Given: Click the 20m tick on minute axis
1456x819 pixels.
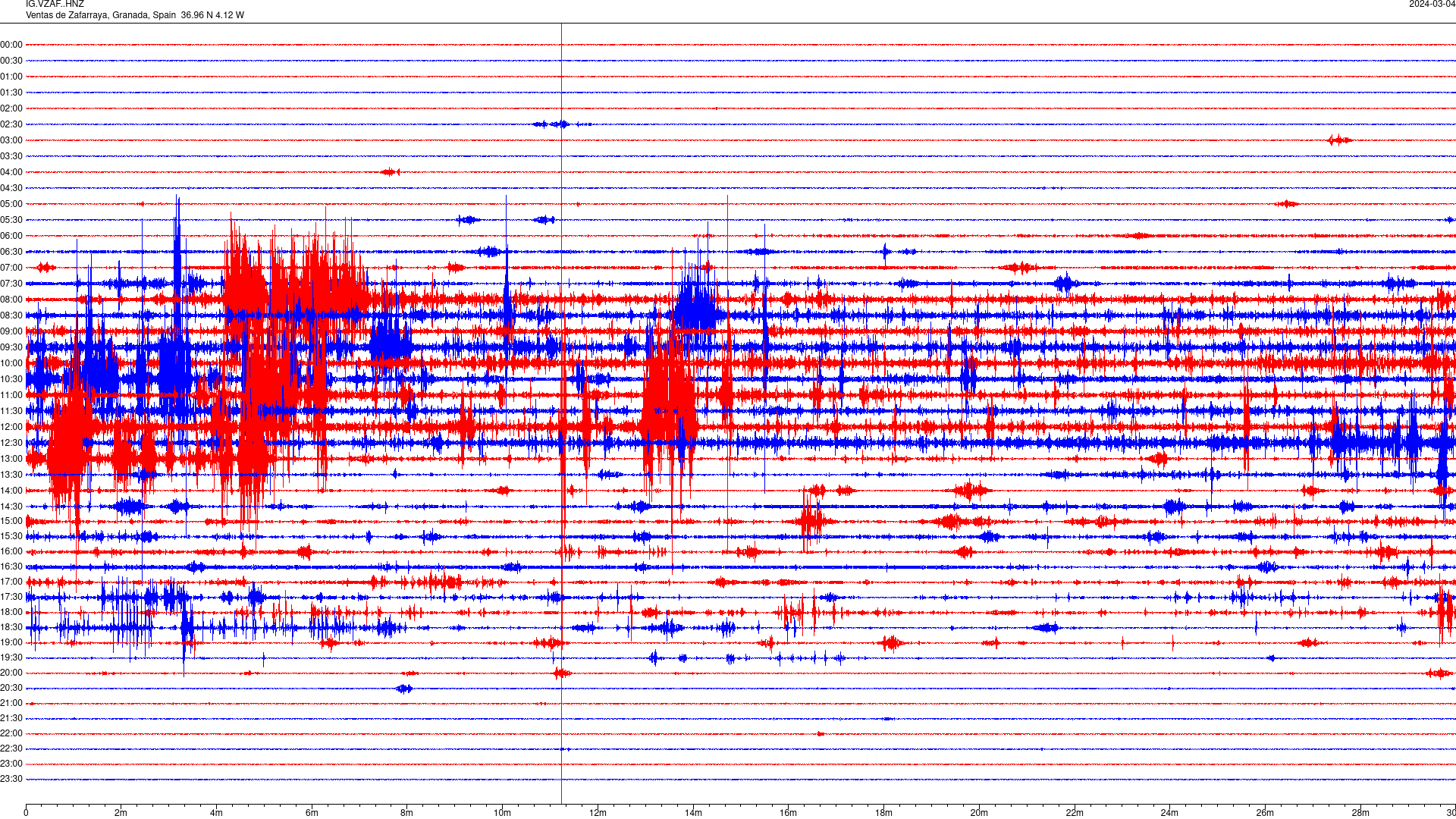Looking at the screenshot, I should [x=979, y=813].
